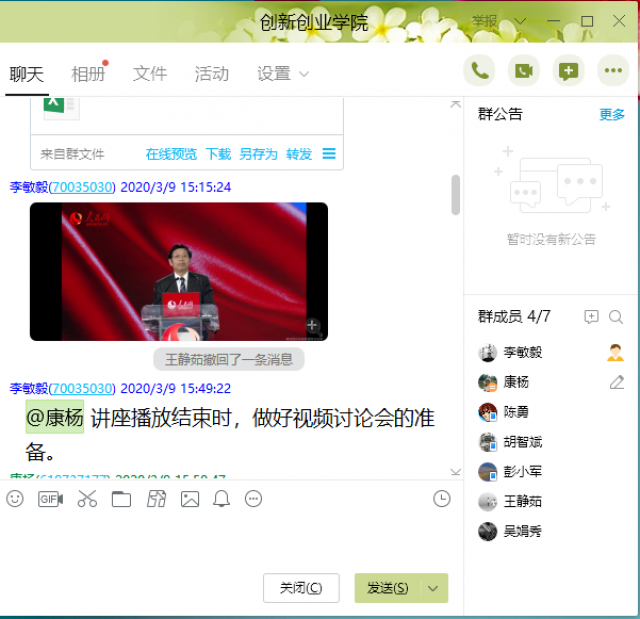
Task: Open message history with the clock icon
Action: [x=442, y=499]
